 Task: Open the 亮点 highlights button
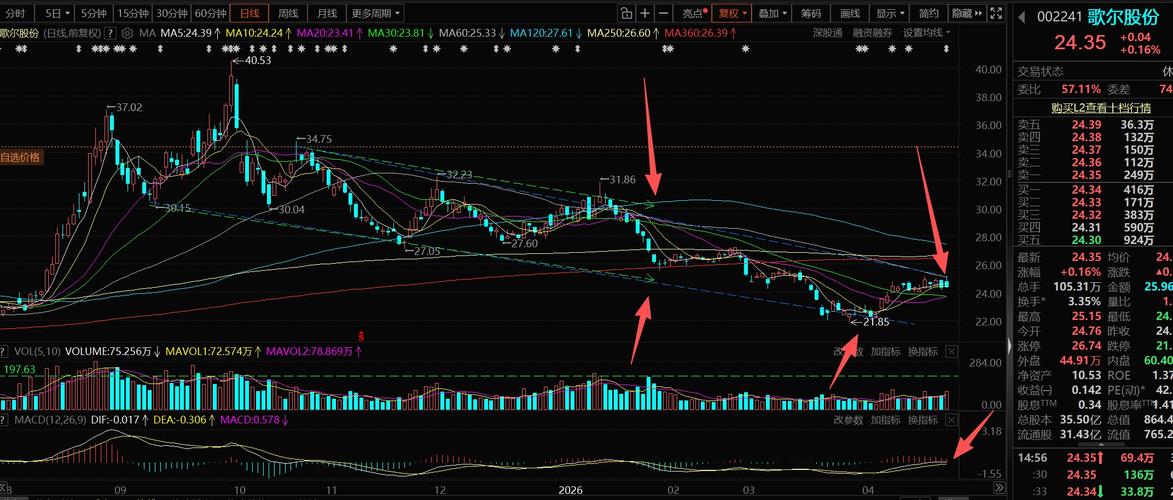tap(693, 13)
